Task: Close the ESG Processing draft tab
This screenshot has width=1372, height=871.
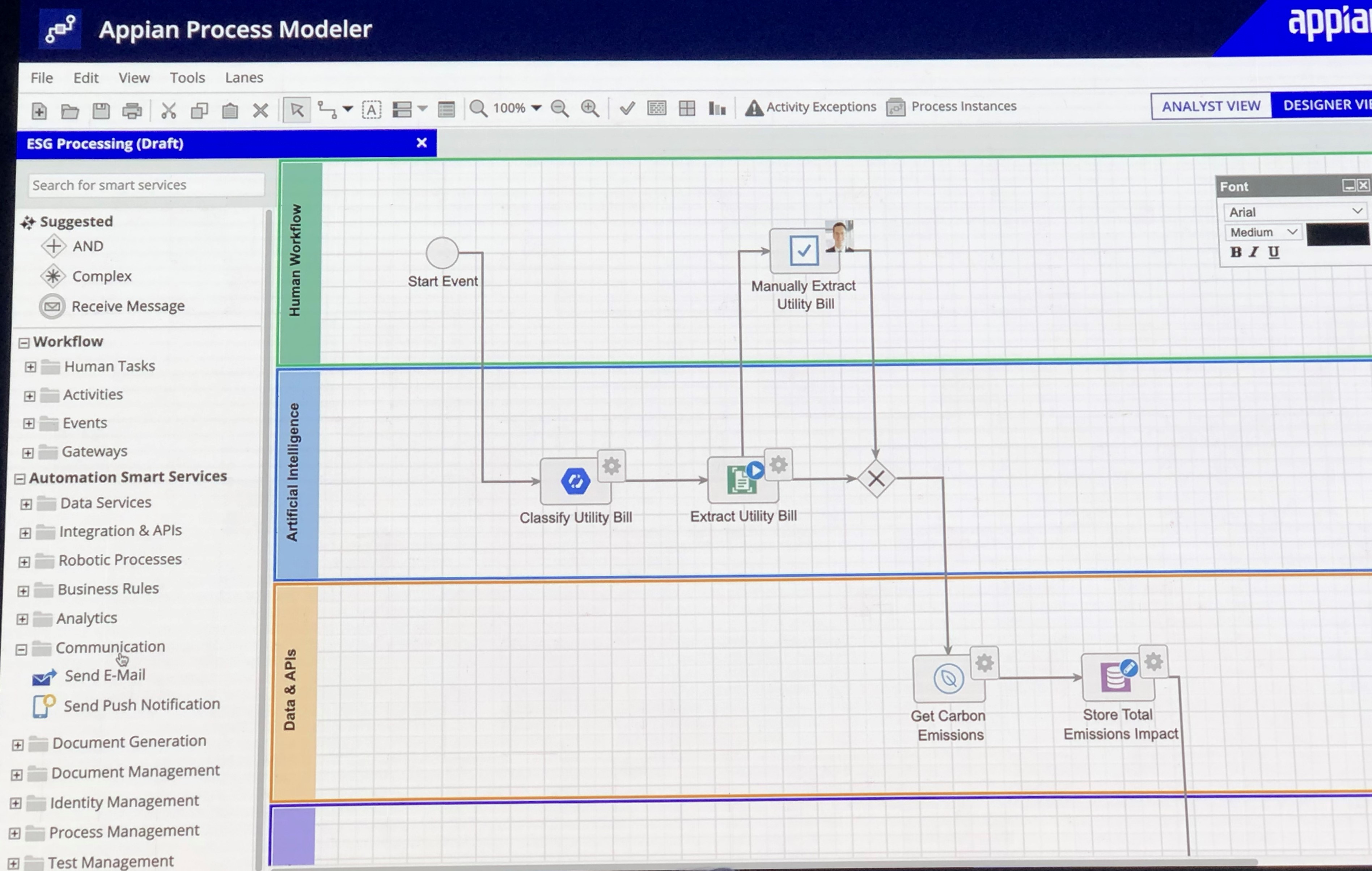Action: pyautogui.click(x=422, y=143)
